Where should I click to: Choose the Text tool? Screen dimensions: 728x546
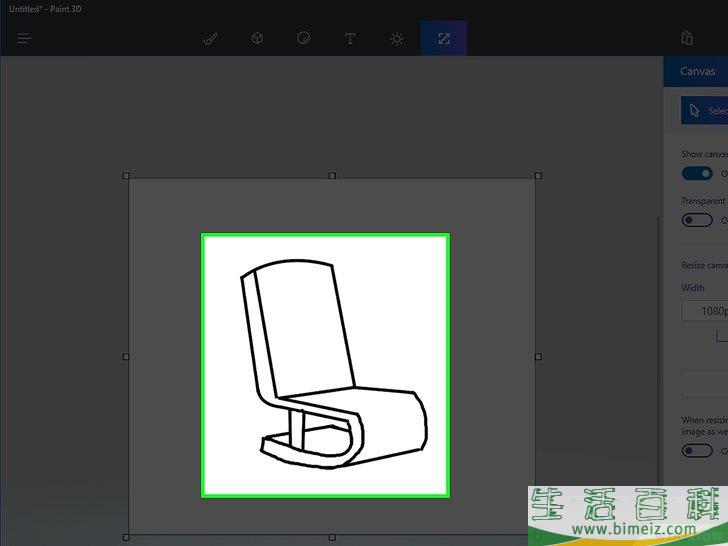coord(350,38)
